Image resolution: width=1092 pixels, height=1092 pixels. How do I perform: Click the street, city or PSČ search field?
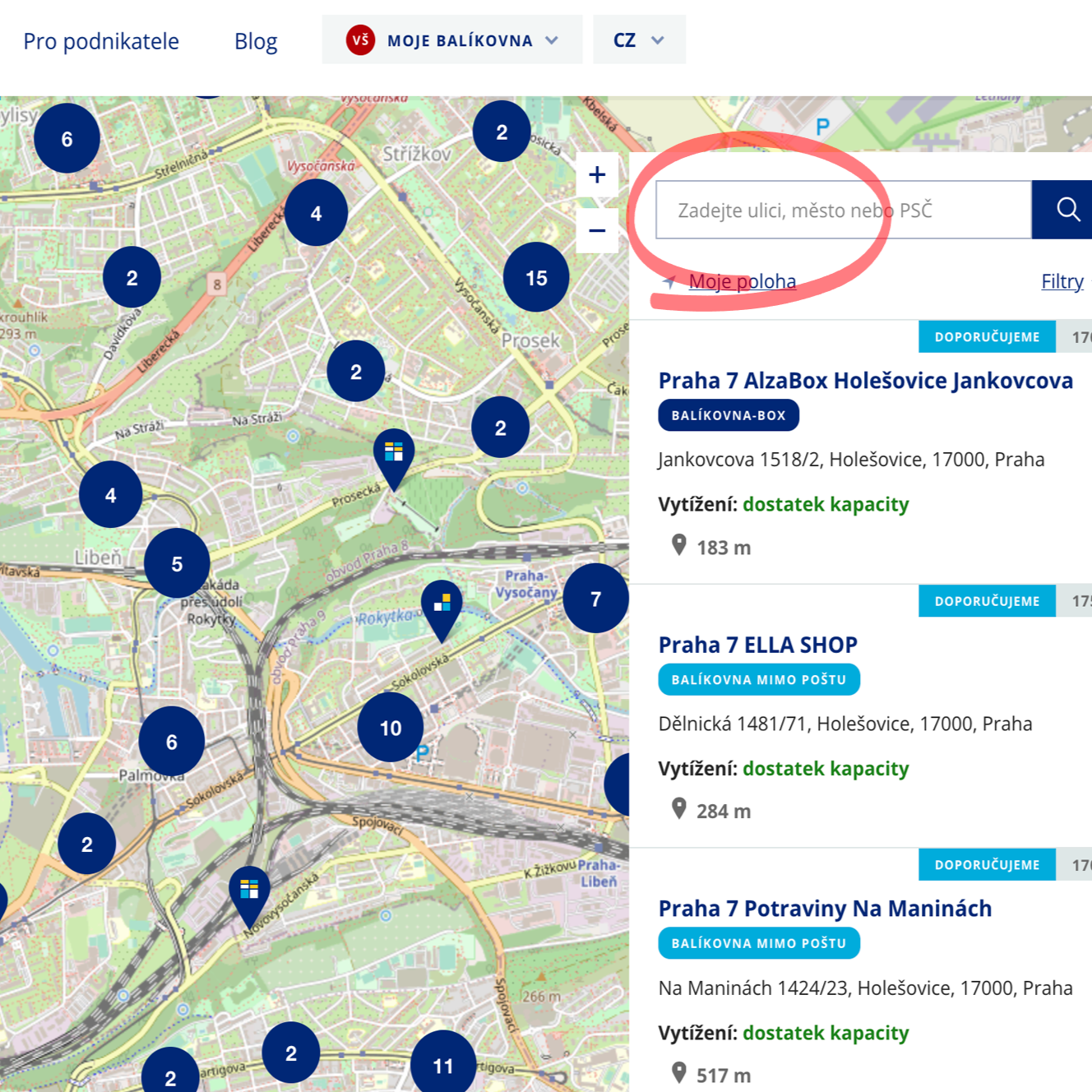(844, 210)
